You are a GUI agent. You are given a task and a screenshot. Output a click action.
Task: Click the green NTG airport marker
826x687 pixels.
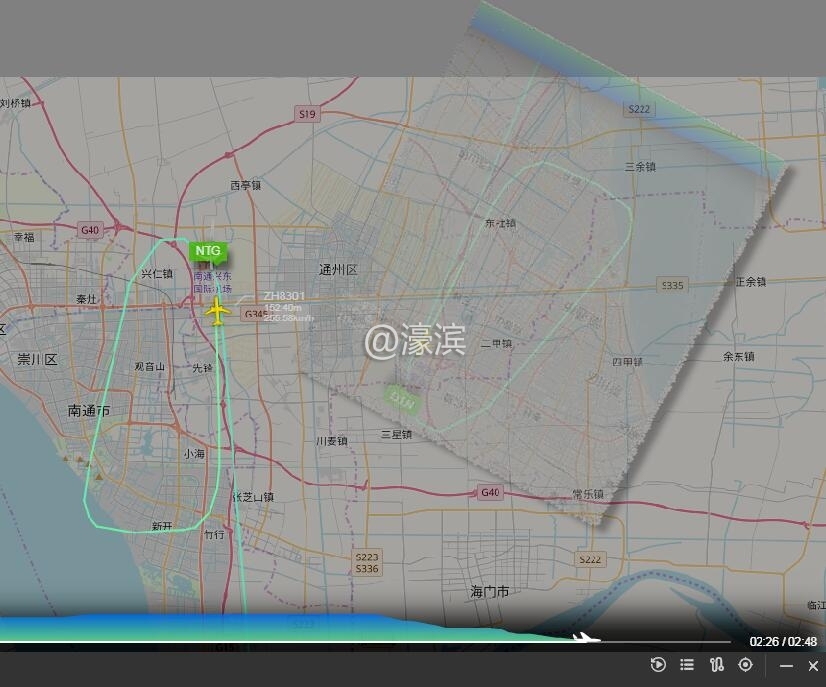208,251
